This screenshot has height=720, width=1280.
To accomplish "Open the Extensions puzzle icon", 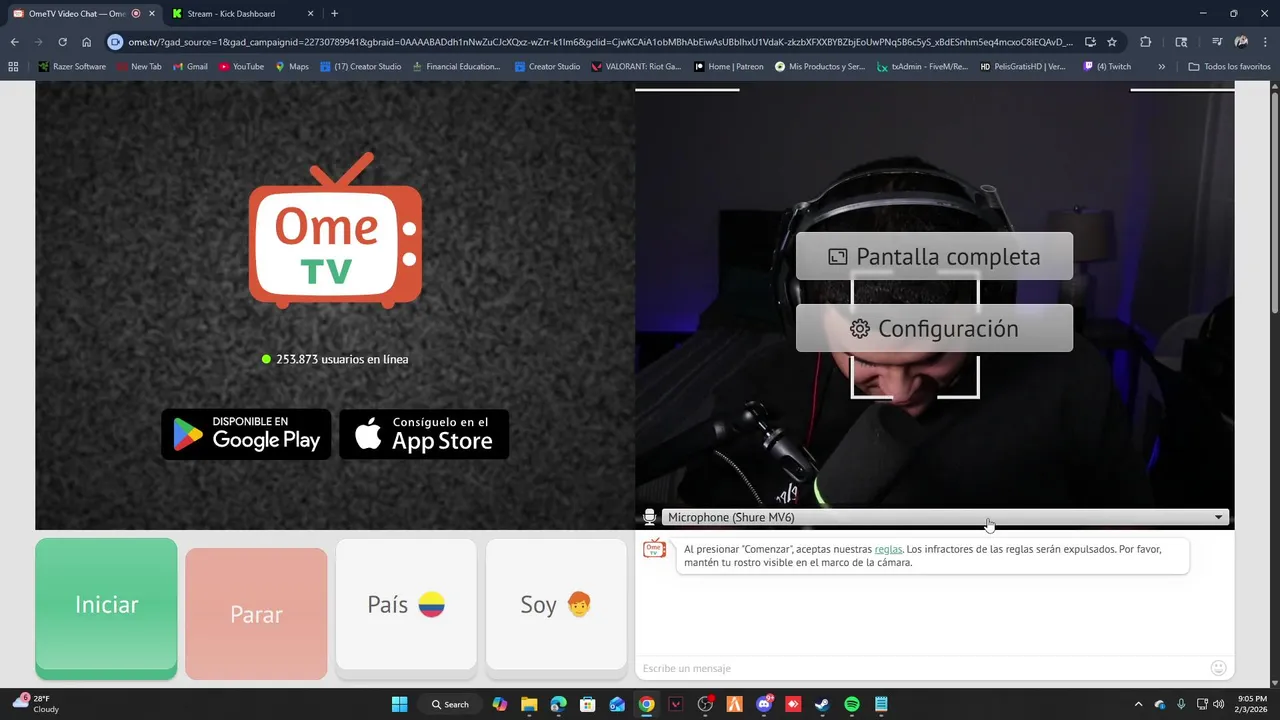I will pos(1146,42).
